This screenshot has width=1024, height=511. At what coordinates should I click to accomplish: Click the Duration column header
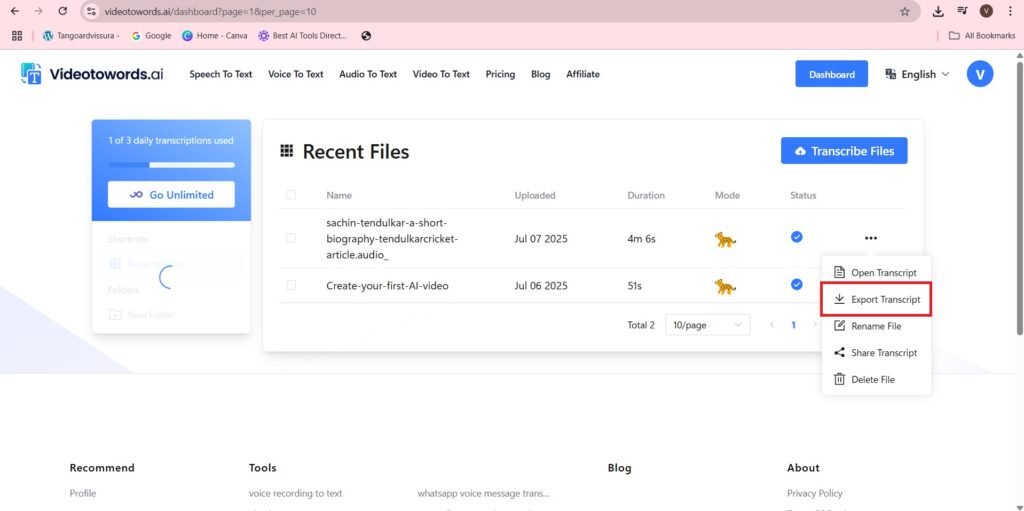tap(646, 195)
